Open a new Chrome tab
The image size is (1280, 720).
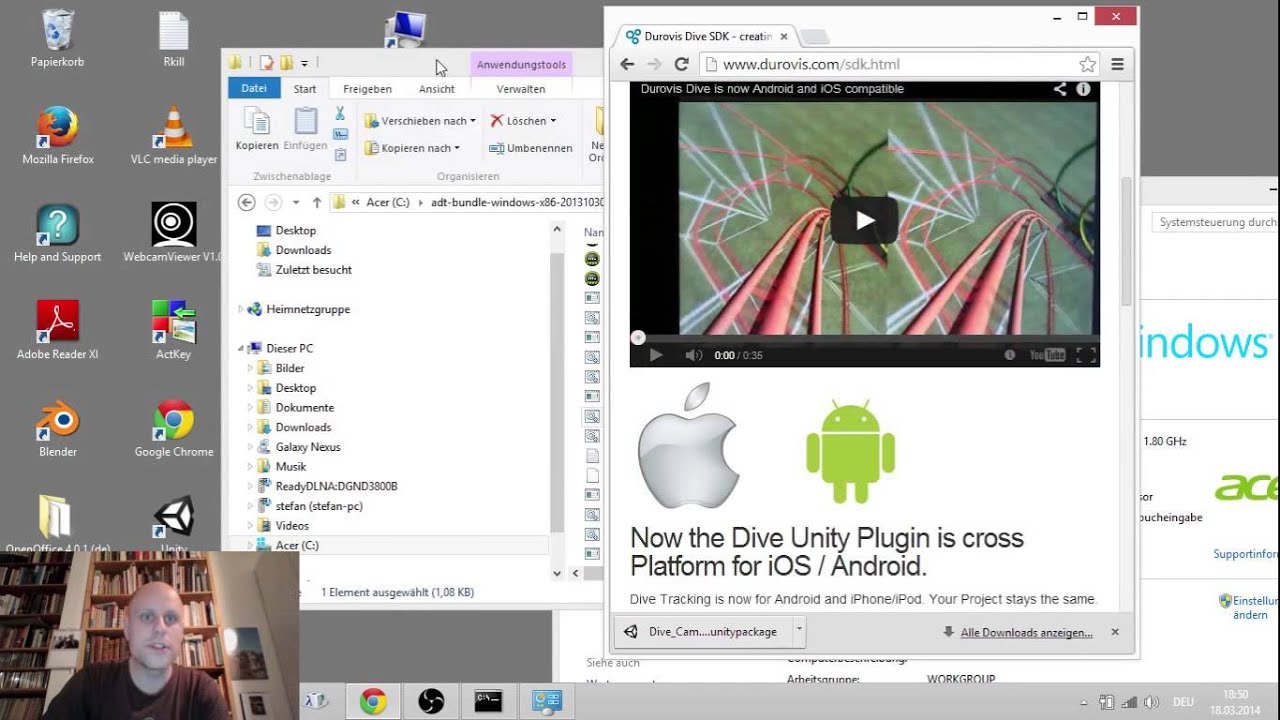click(815, 37)
